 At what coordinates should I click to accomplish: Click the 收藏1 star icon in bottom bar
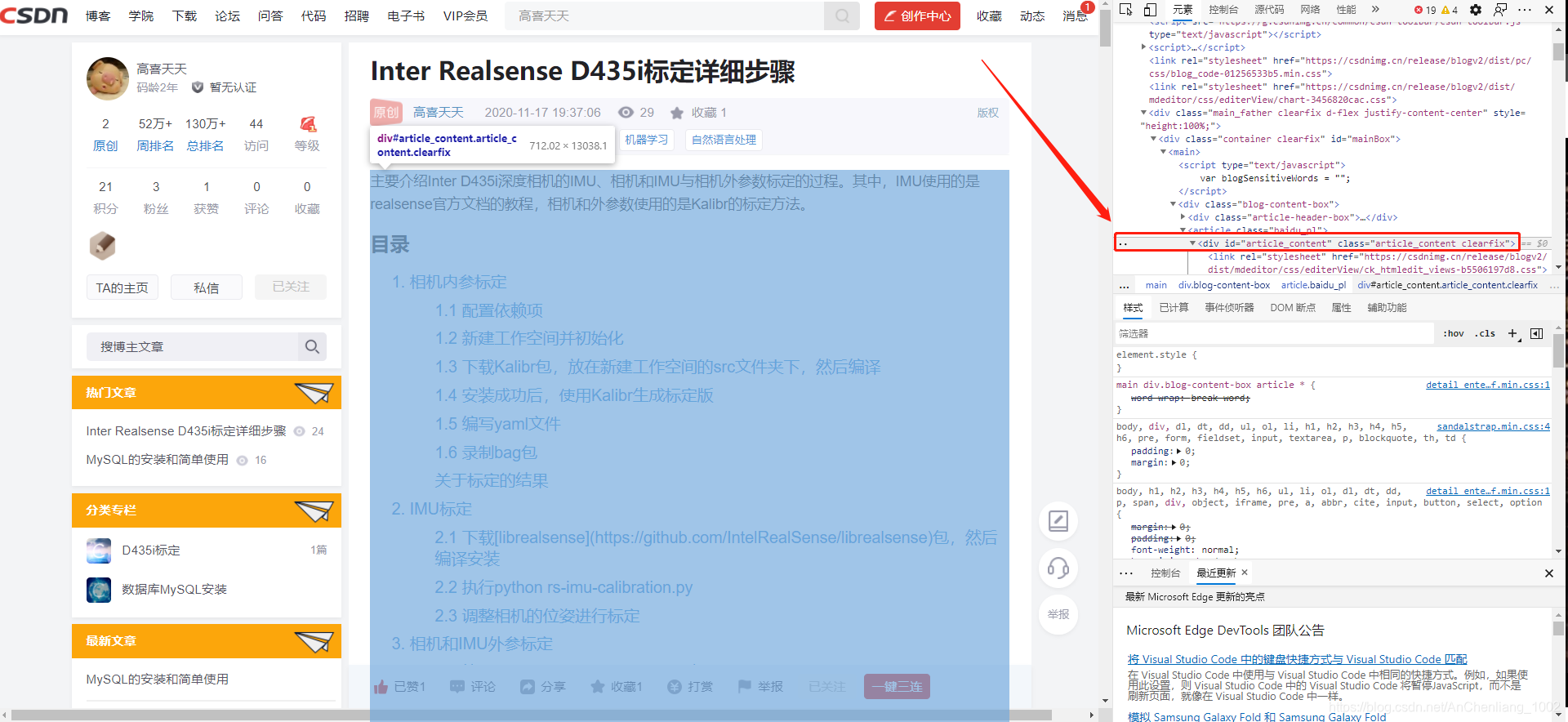598,687
